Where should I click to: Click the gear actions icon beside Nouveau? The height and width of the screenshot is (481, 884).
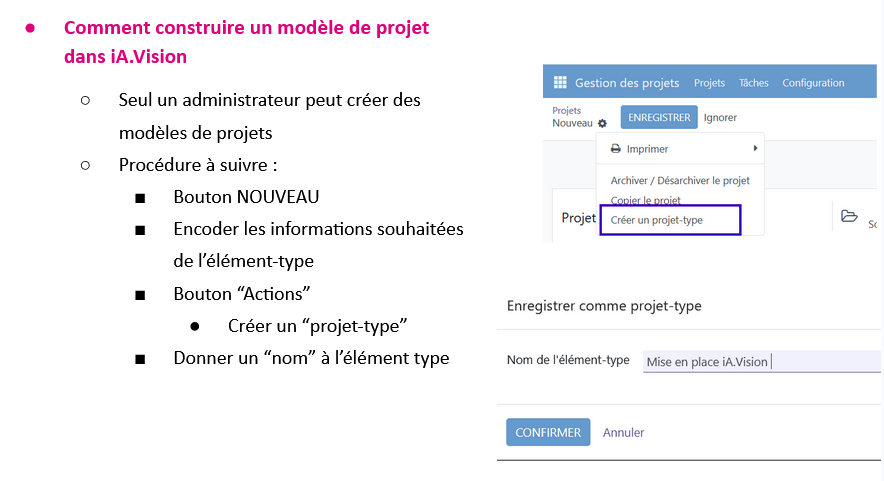pos(602,124)
